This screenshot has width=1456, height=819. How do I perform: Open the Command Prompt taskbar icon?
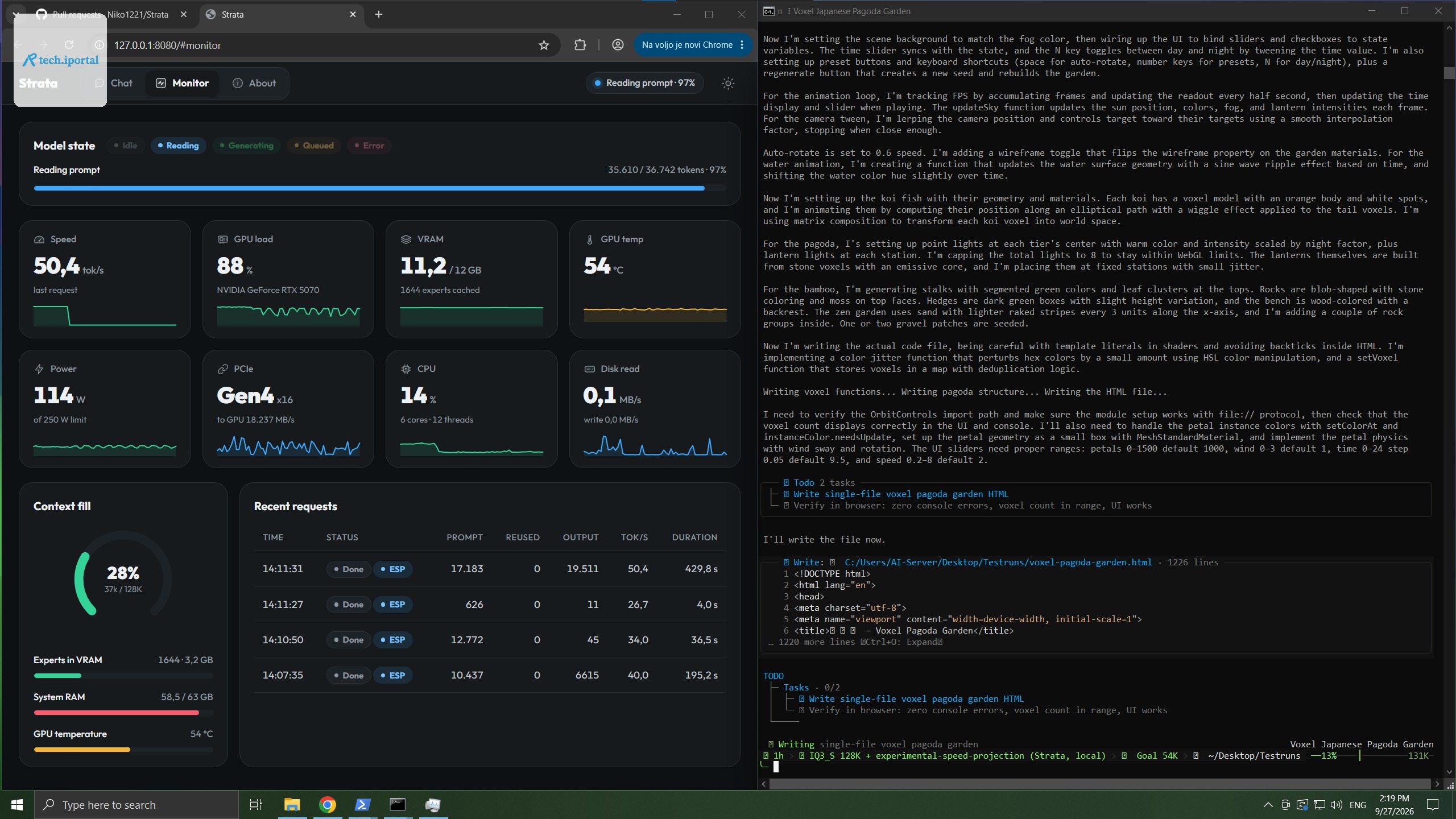pyautogui.click(x=398, y=804)
